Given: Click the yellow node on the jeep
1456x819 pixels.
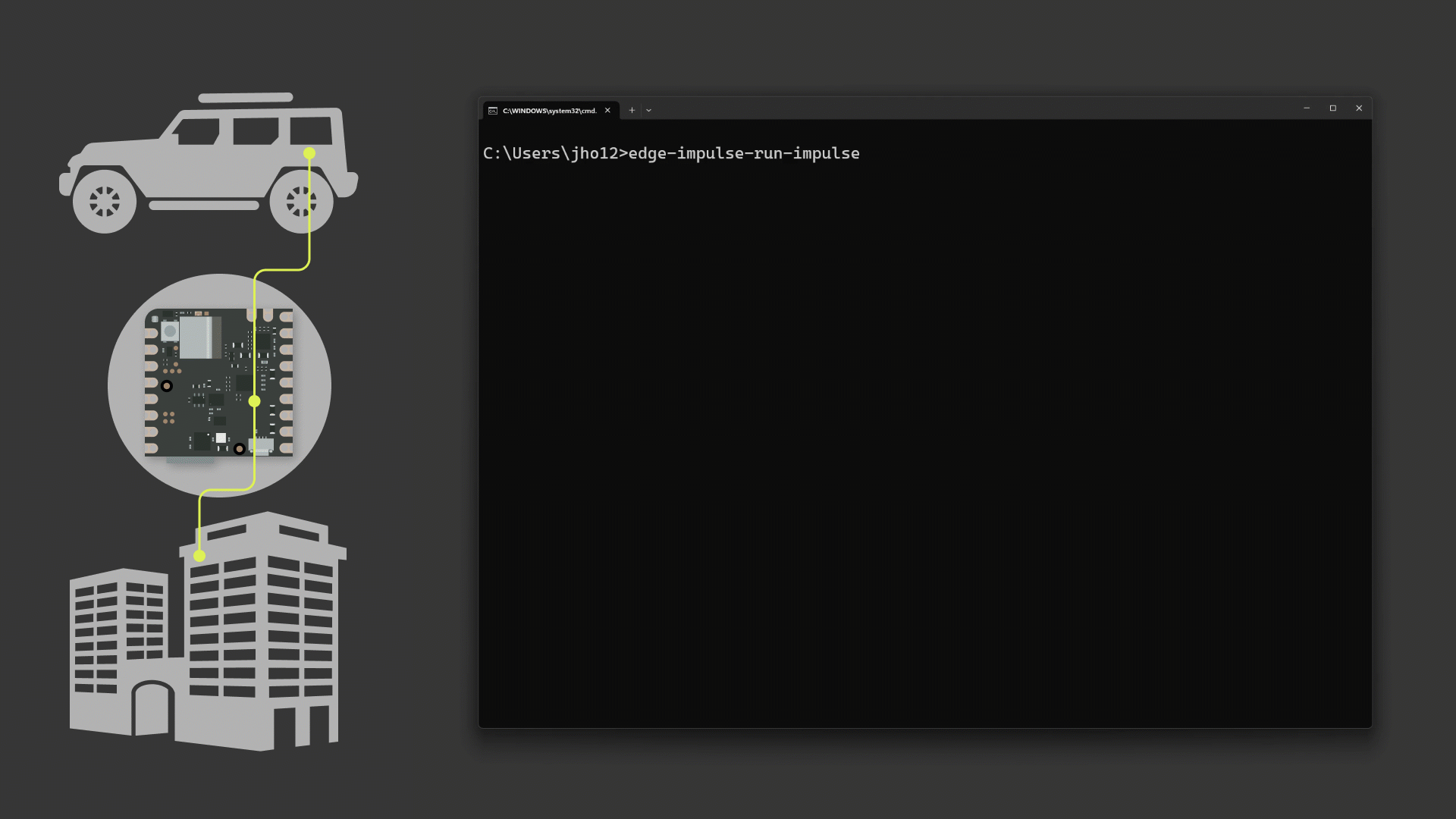Looking at the screenshot, I should (309, 152).
